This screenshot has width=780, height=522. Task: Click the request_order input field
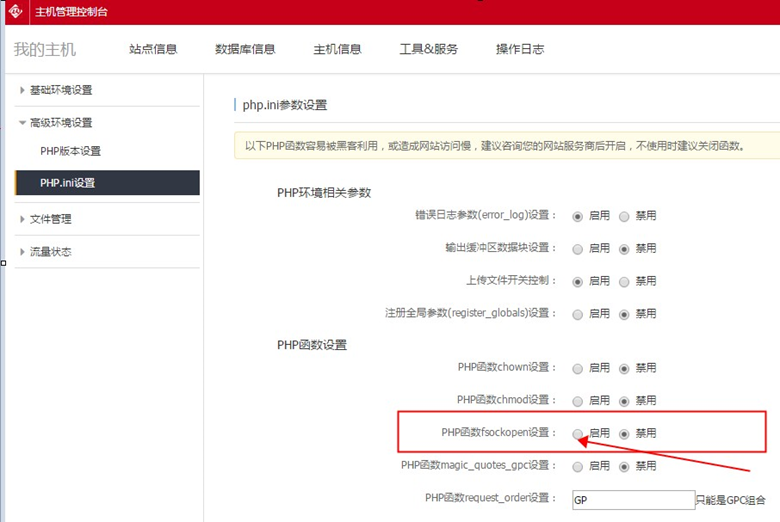pyautogui.click(x=632, y=499)
